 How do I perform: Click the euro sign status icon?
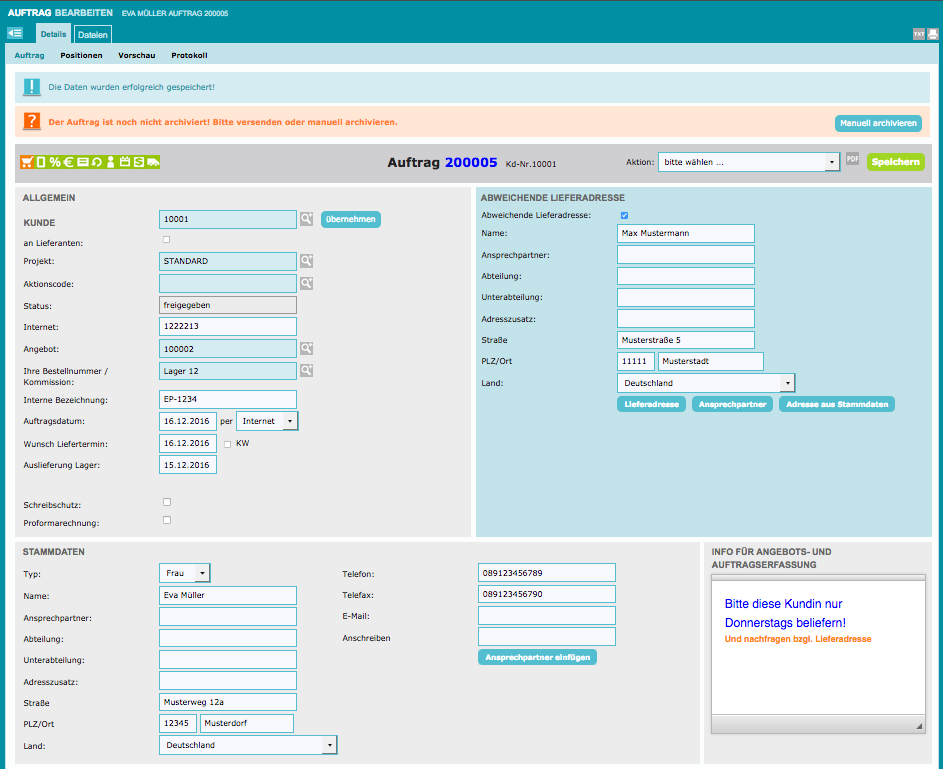tap(69, 162)
